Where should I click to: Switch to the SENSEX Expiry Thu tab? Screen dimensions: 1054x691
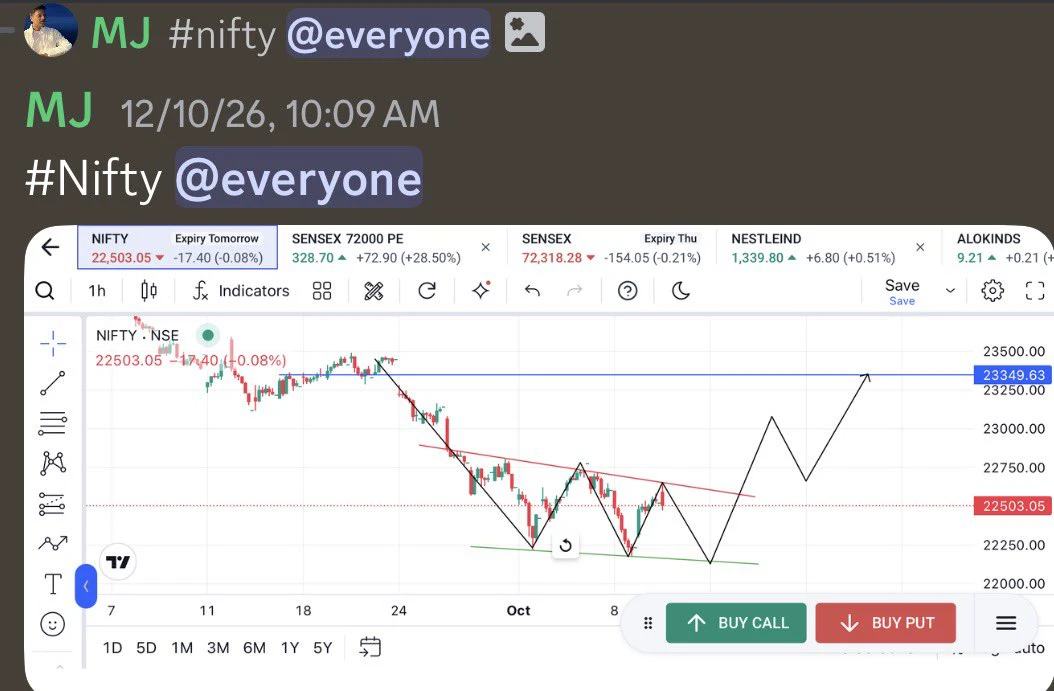click(x=611, y=248)
